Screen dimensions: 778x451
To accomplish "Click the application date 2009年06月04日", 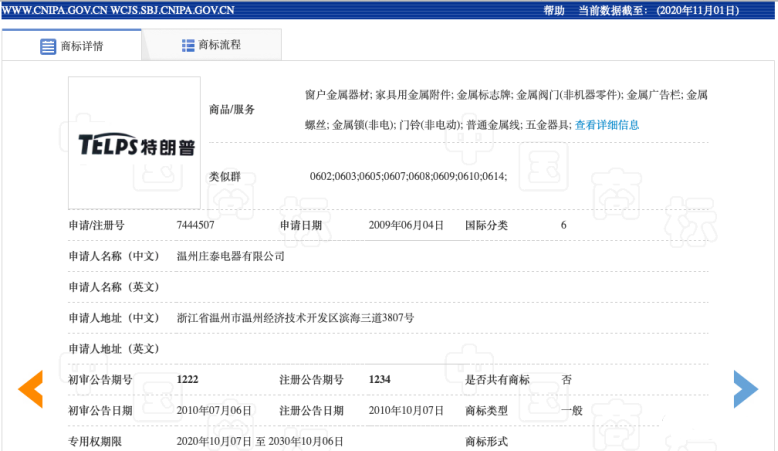I will [x=405, y=225].
